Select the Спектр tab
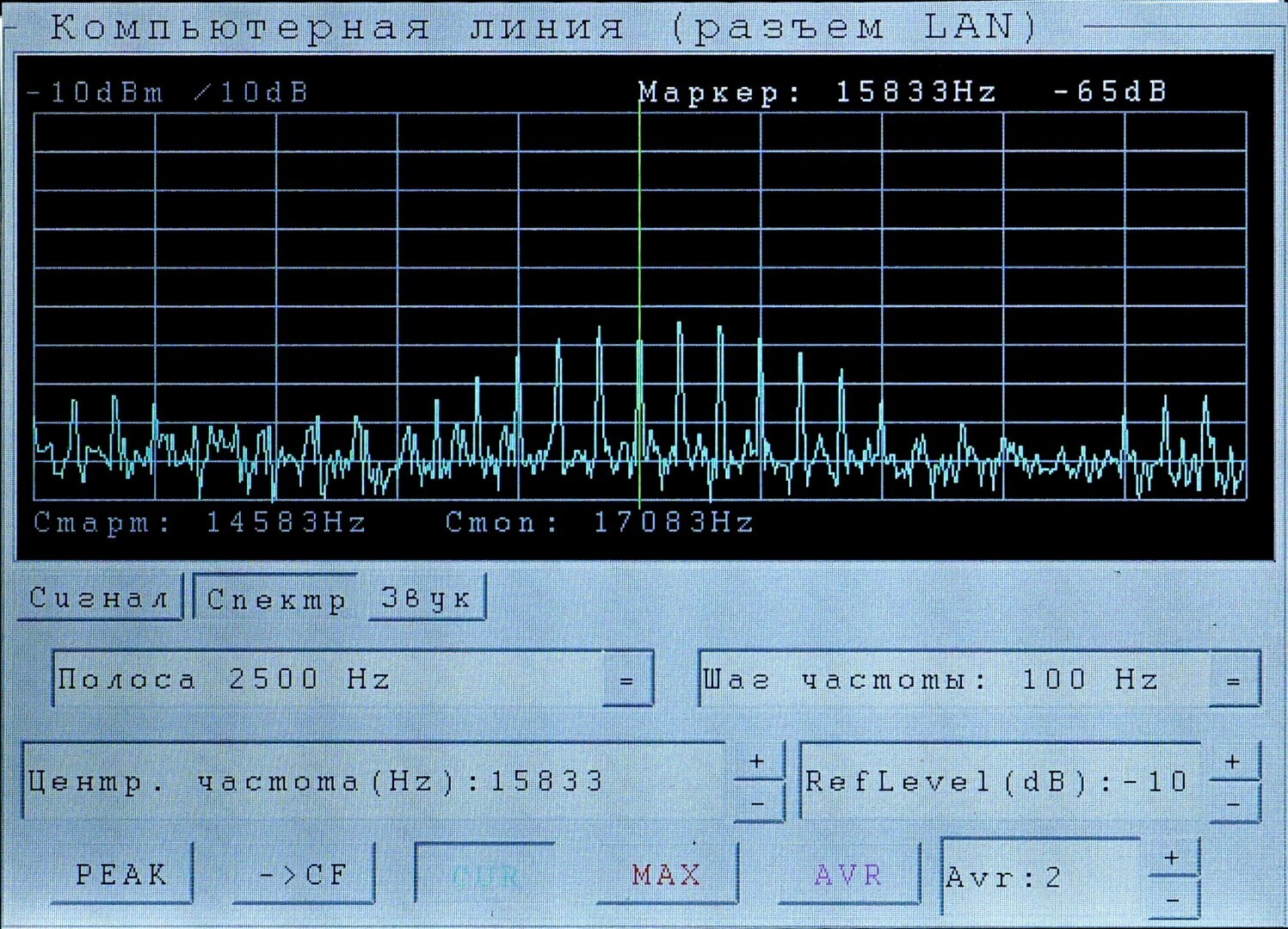 coord(275,599)
